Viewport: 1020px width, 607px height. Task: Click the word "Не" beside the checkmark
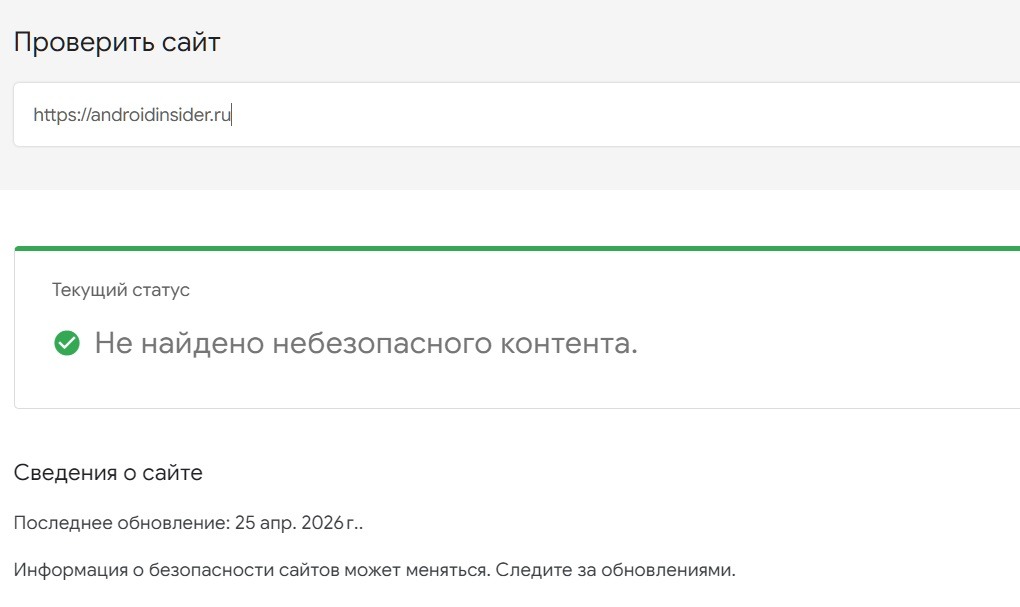pyautogui.click(x=110, y=344)
